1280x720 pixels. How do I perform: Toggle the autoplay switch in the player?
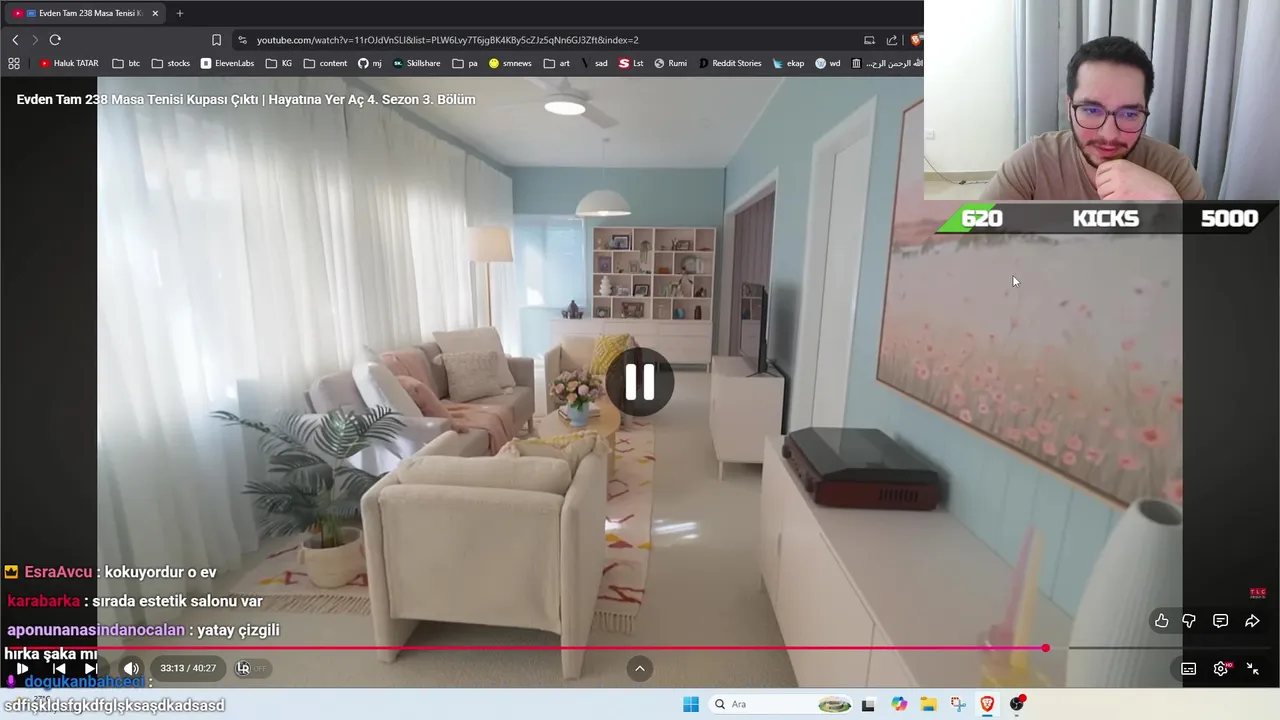coord(251,668)
